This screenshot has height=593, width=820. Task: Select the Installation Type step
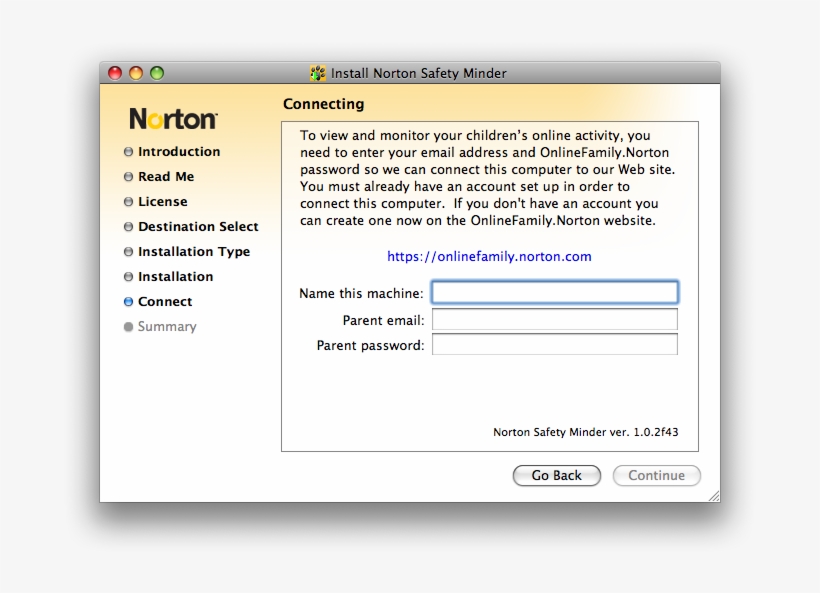click(193, 252)
